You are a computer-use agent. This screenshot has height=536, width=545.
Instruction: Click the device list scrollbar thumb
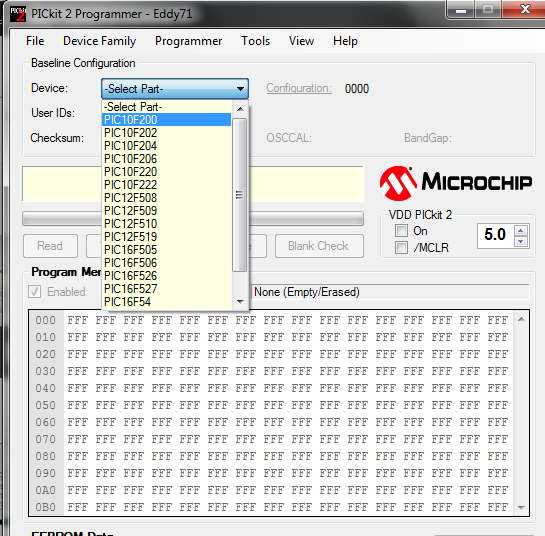tap(239, 195)
